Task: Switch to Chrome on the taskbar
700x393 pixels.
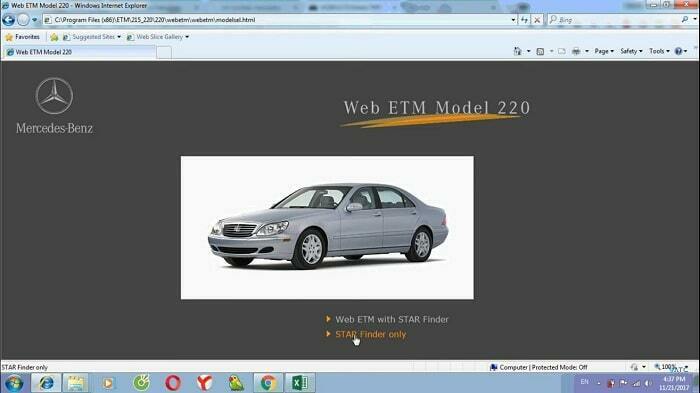Action: click(x=268, y=383)
